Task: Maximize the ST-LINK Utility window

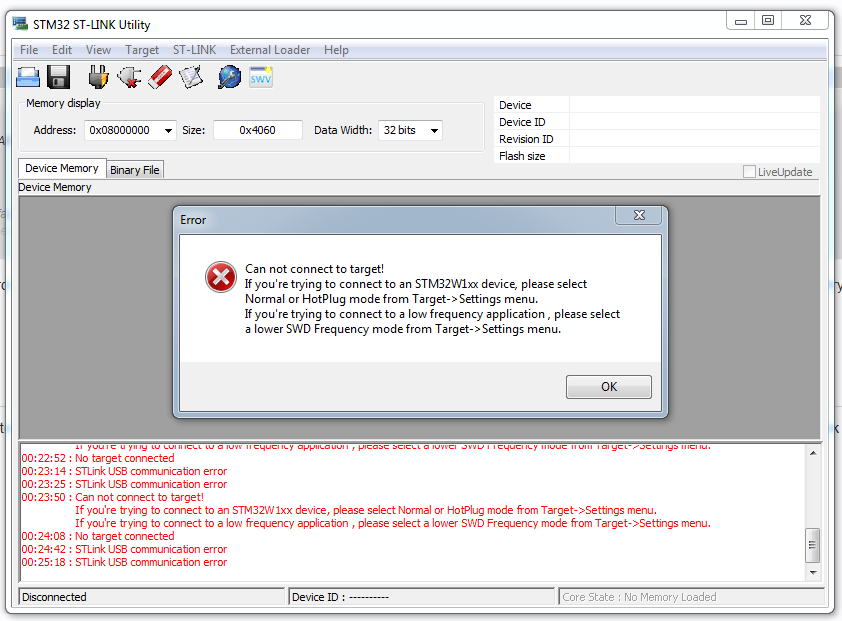Action: click(768, 20)
